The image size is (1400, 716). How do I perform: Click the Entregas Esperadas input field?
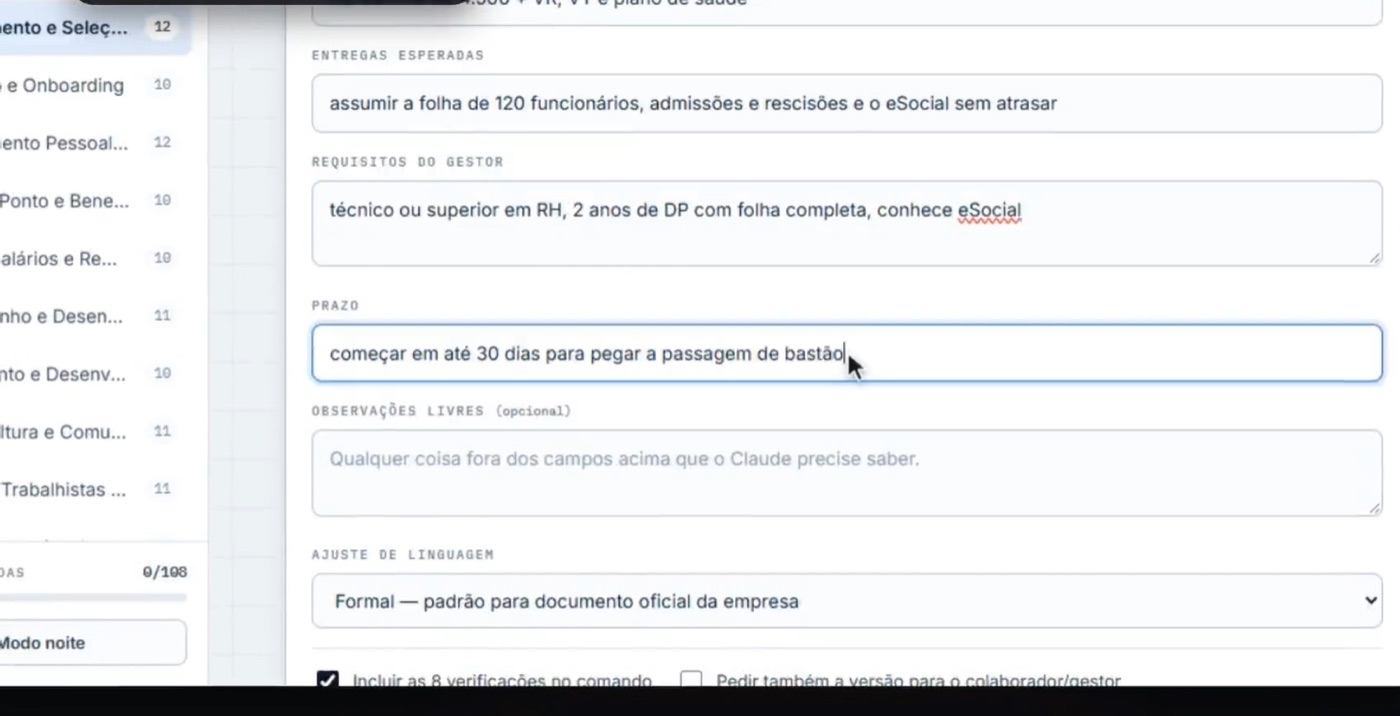coord(846,103)
